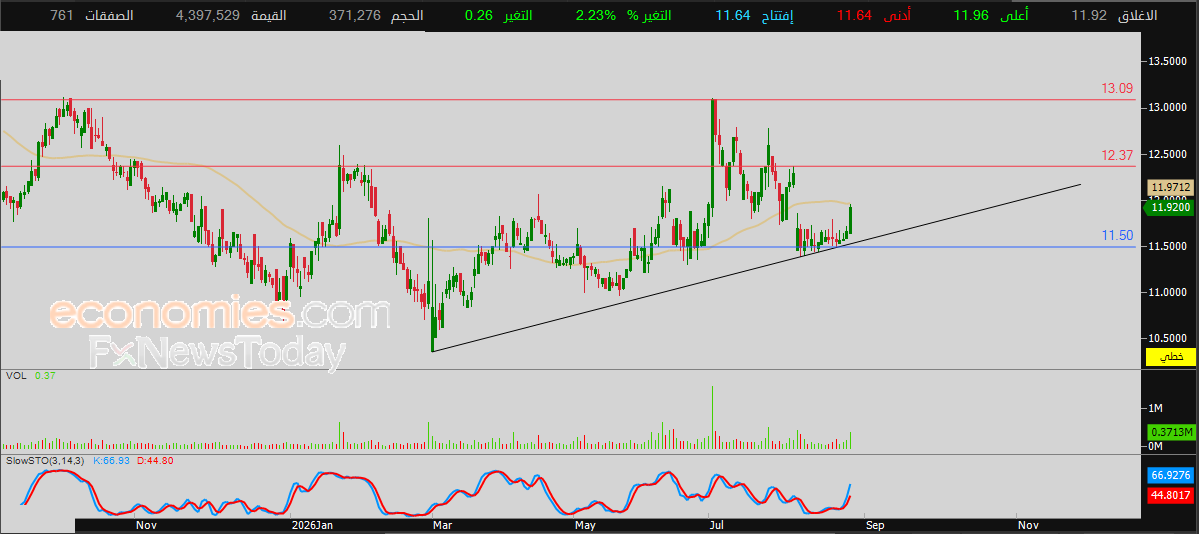Click the 11.9712 moving average tag
The width and height of the screenshot is (1199, 534).
1170,187
